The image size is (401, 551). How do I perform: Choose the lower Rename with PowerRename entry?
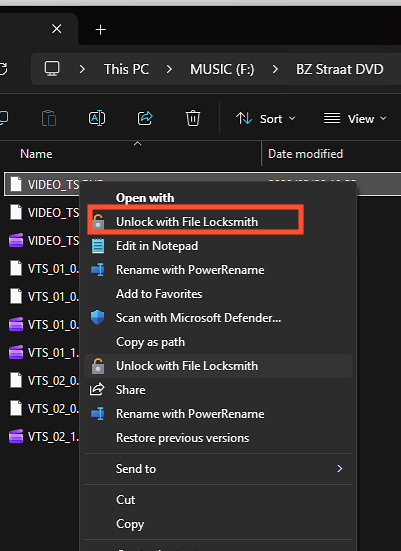click(x=218, y=414)
